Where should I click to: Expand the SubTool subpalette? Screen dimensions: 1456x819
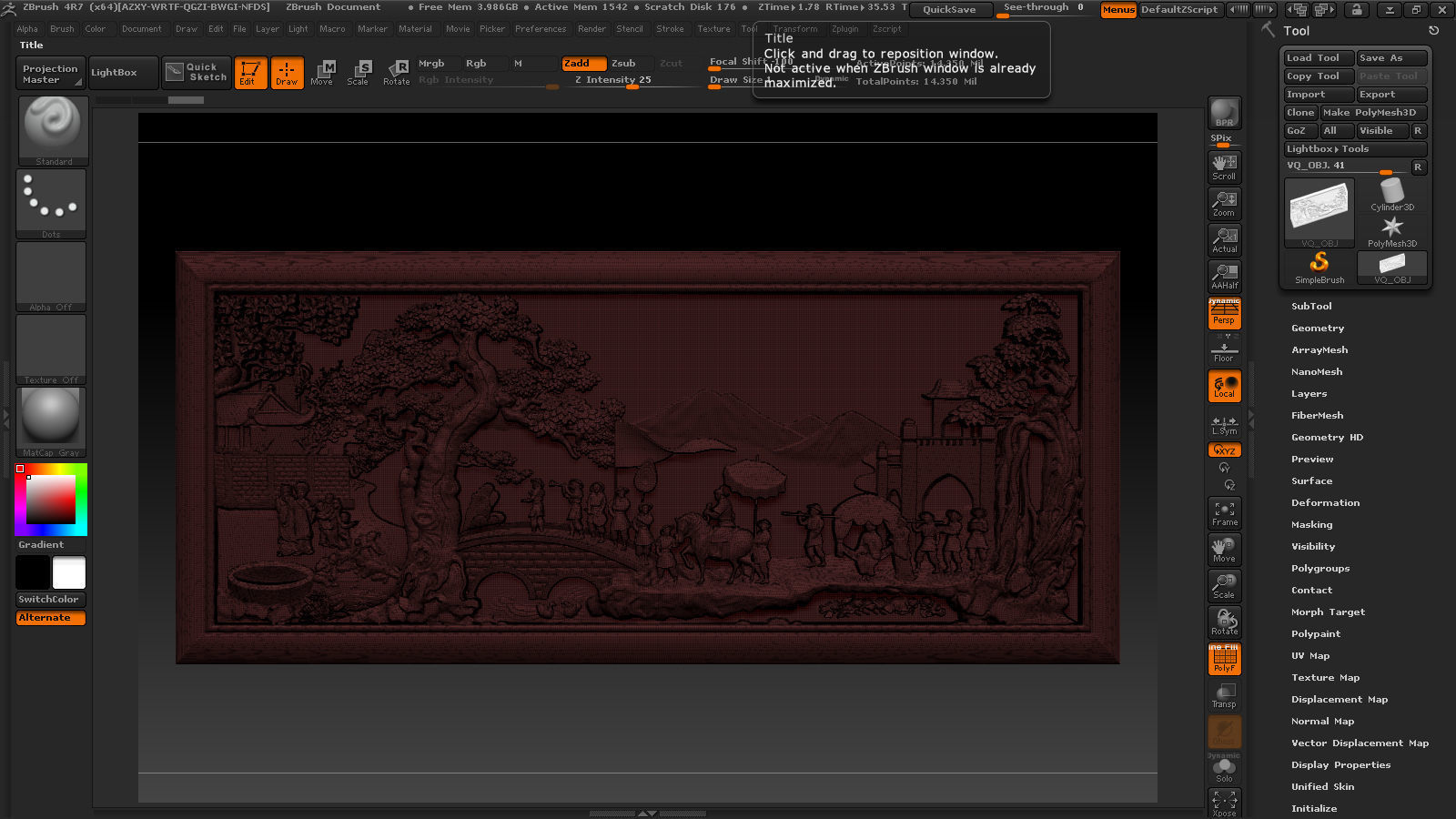coord(1311,307)
